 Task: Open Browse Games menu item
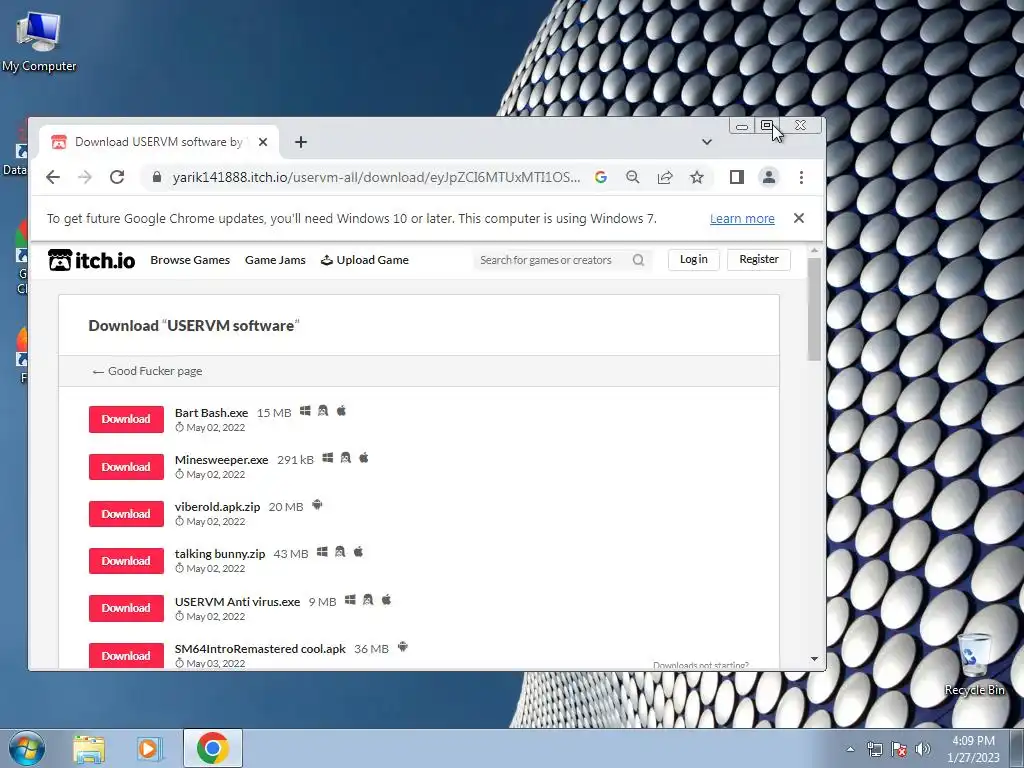coord(190,260)
